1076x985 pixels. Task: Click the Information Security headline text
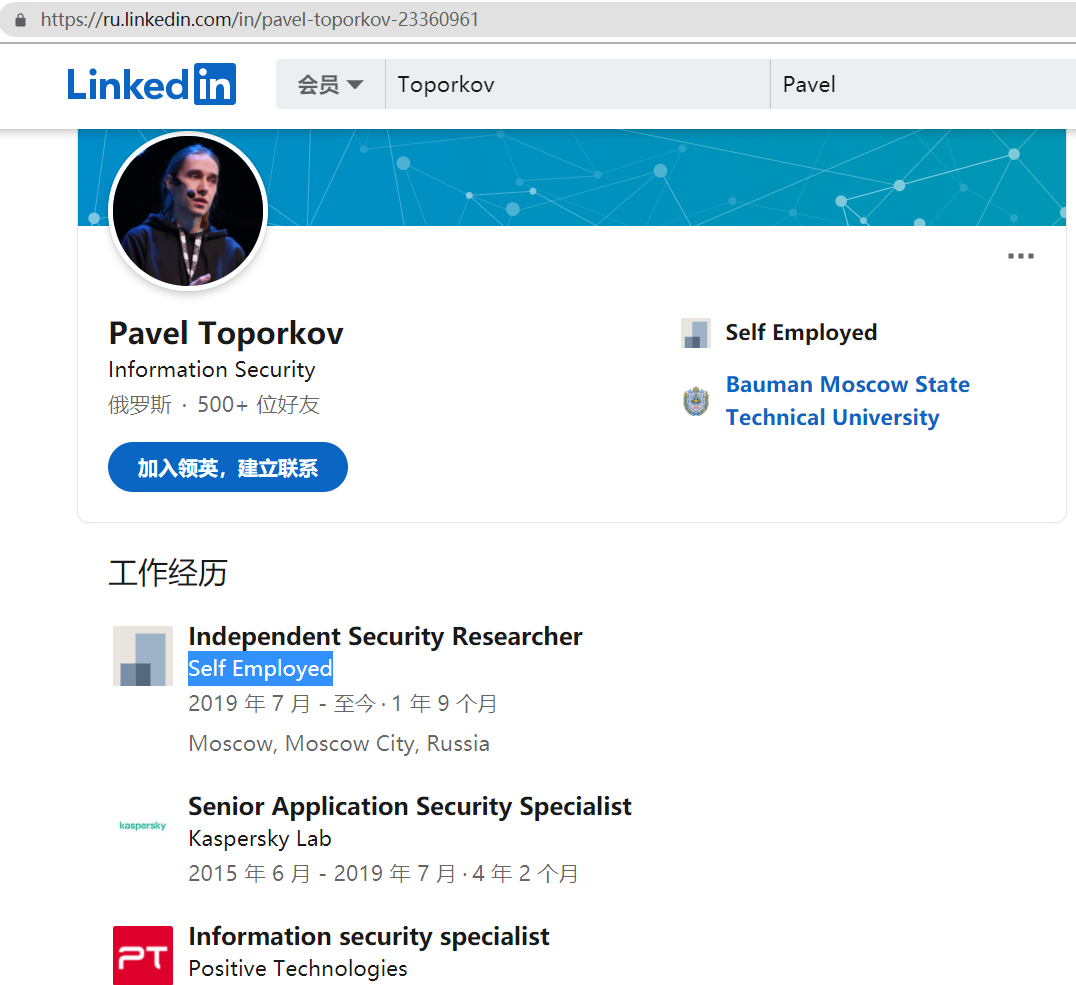point(211,370)
